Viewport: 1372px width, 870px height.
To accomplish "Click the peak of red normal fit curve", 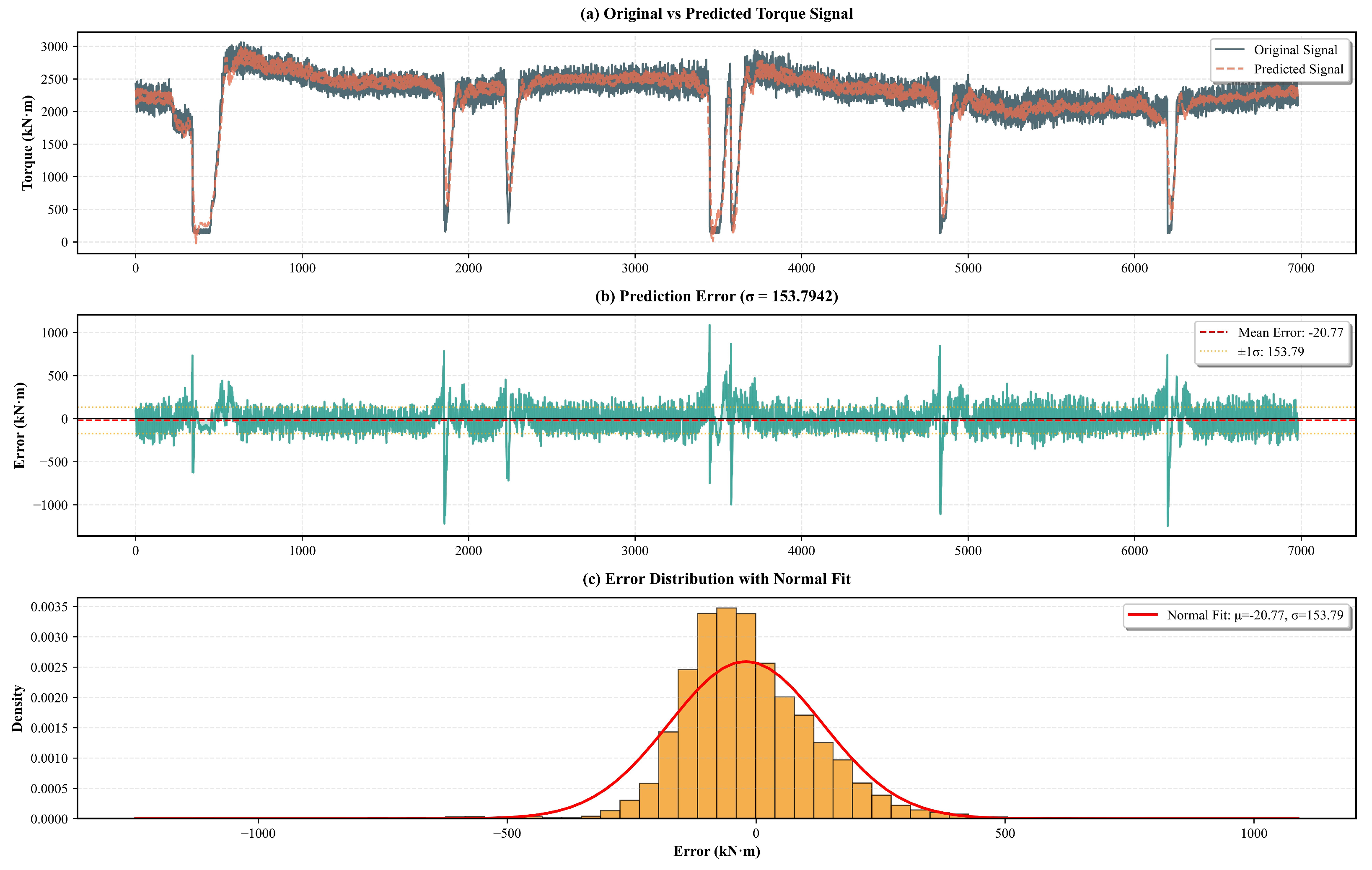I will 746,661.
